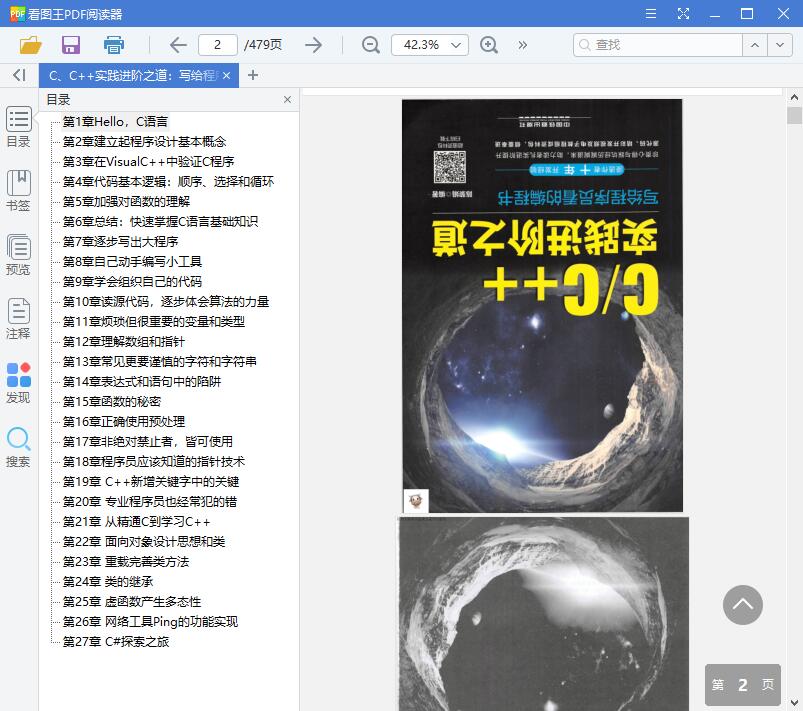Screen dimensions: 803x711
Task: Select 第22章 面向对象设计思想和类
Action: point(144,541)
